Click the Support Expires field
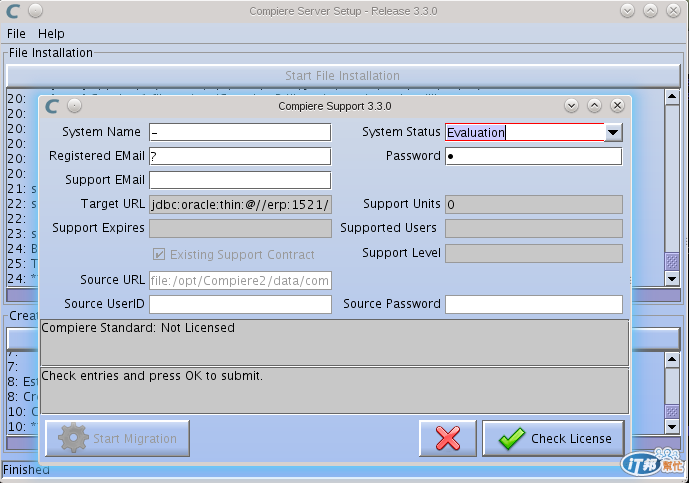 tap(240, 229)
